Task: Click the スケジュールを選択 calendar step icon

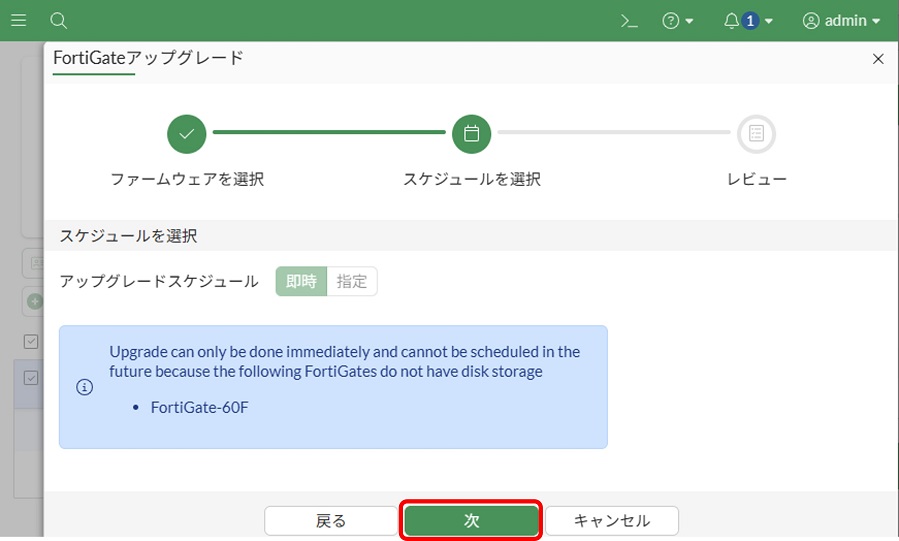Action: tap(472, 133)
